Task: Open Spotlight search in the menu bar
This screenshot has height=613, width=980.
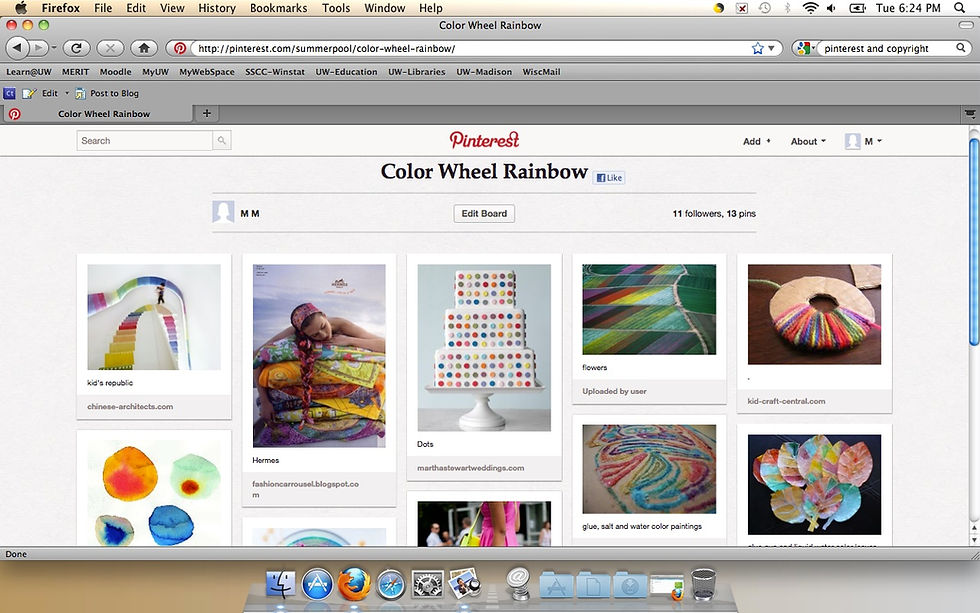Action: (959, 8)
